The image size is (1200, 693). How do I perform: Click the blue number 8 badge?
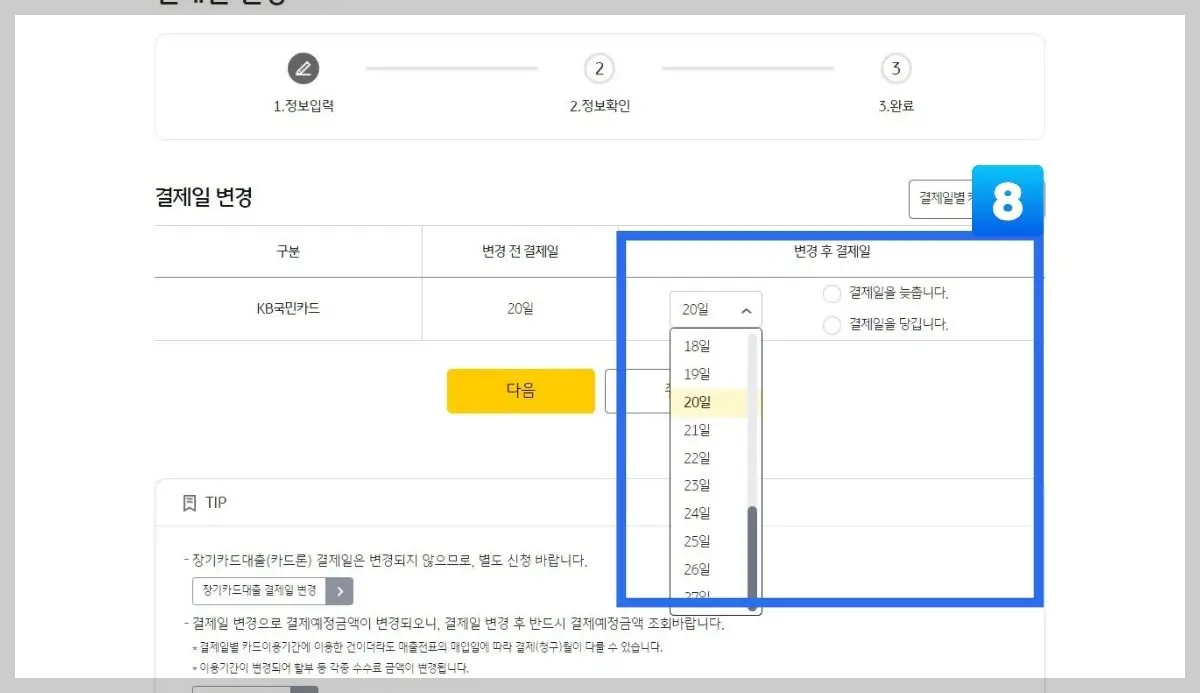(1008, 199)
